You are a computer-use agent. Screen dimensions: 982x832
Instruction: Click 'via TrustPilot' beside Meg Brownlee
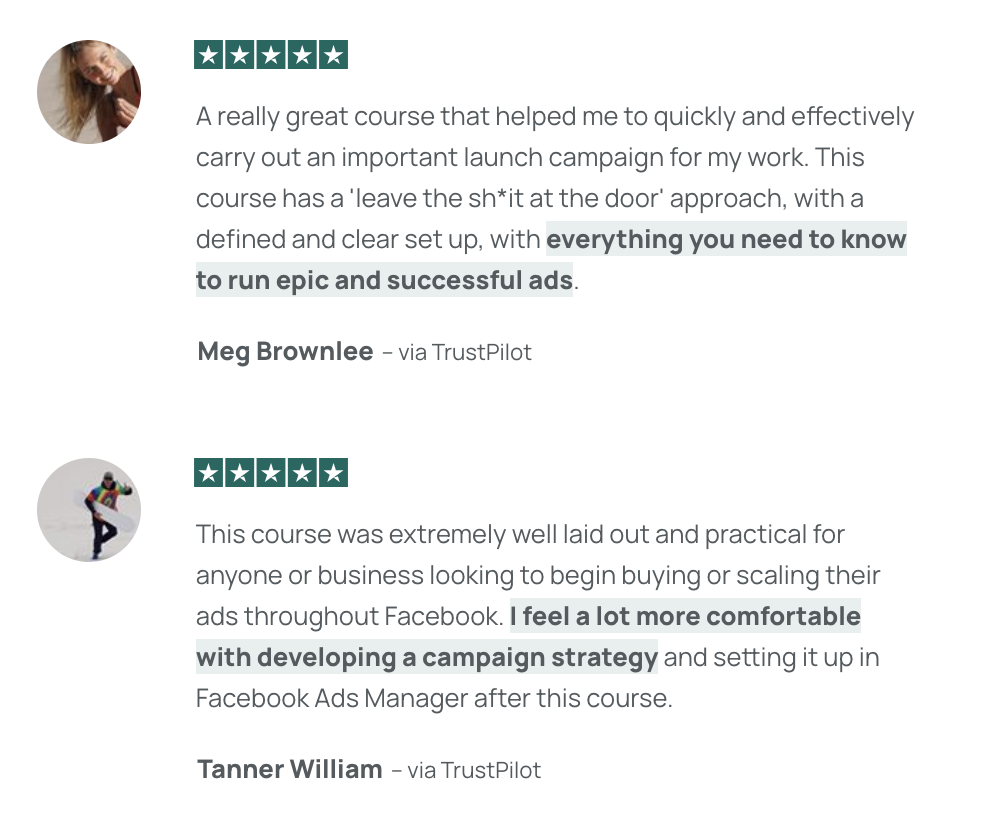(x=465, y=352)
